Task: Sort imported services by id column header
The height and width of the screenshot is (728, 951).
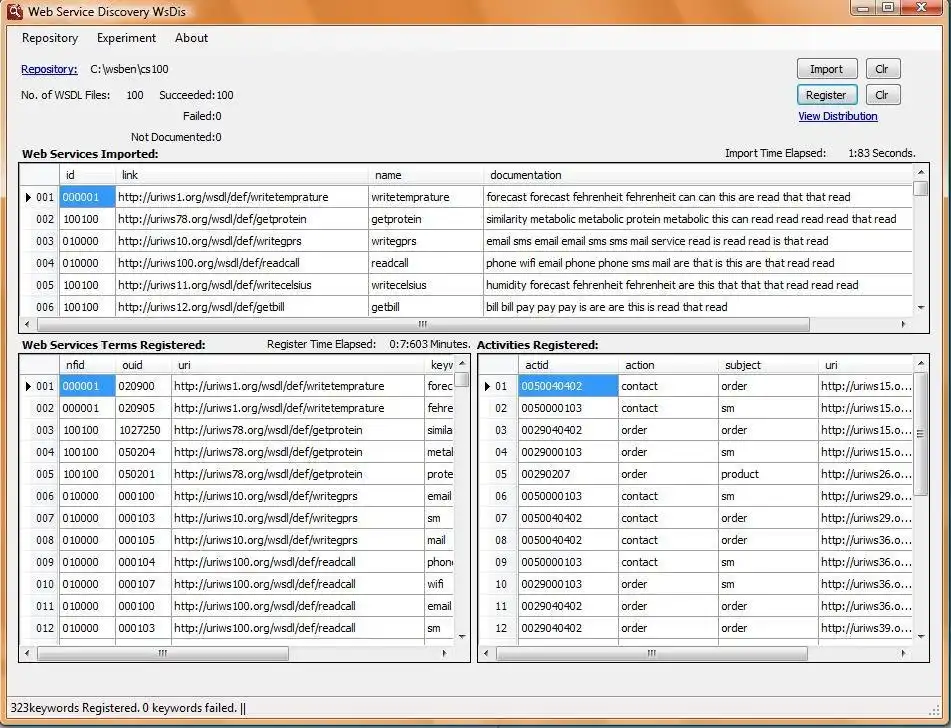Action: pos(87,175)
